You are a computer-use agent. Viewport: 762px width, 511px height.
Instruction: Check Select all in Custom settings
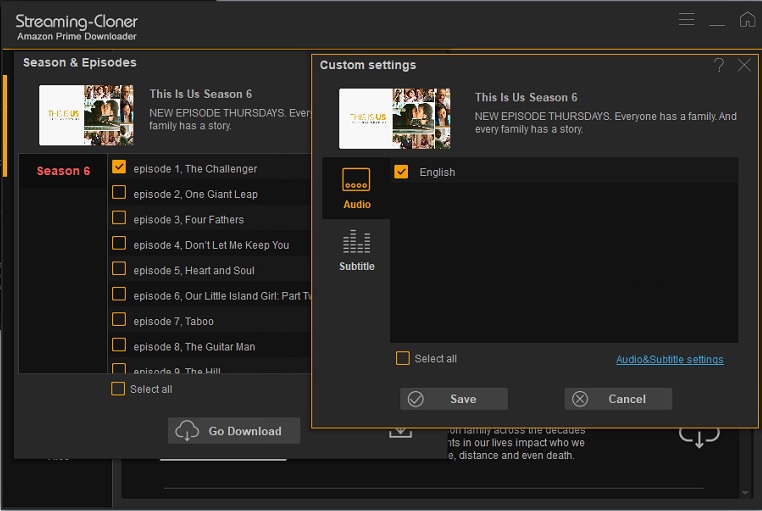402,358
